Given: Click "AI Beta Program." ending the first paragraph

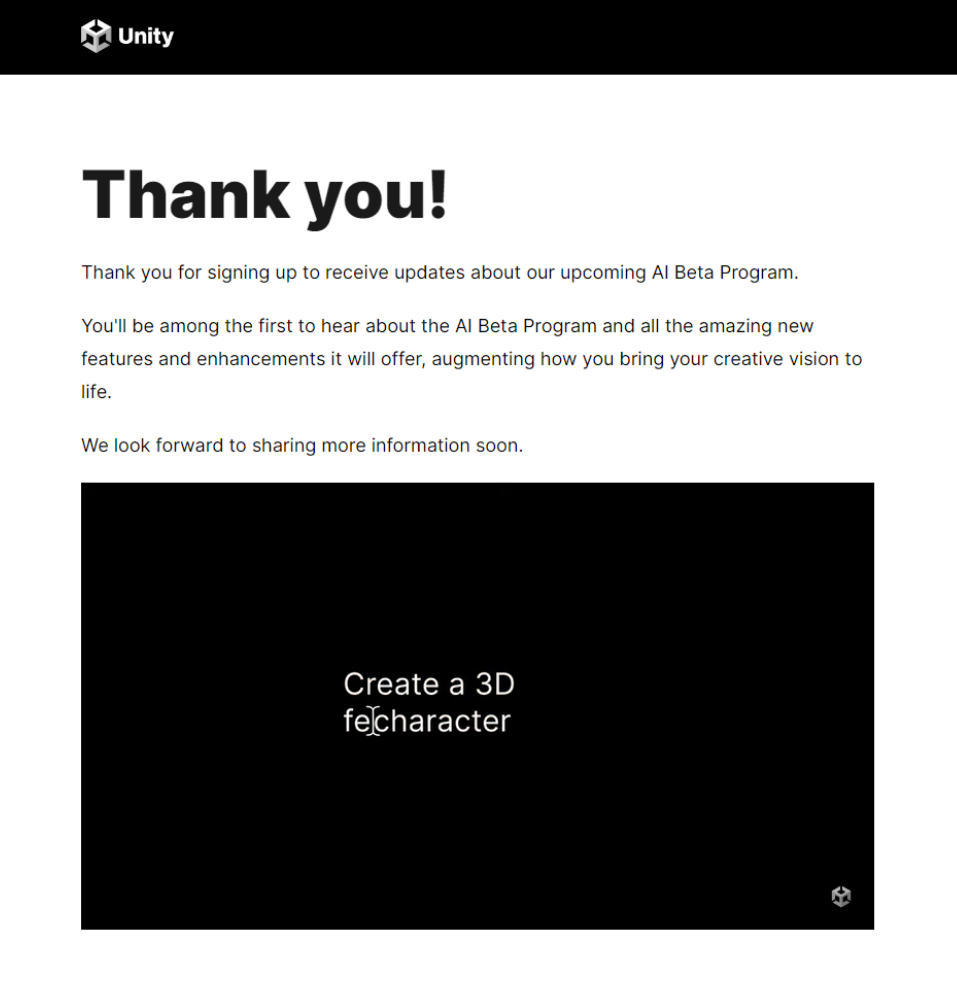Looking at the screenshot, I should pos(718,273).
